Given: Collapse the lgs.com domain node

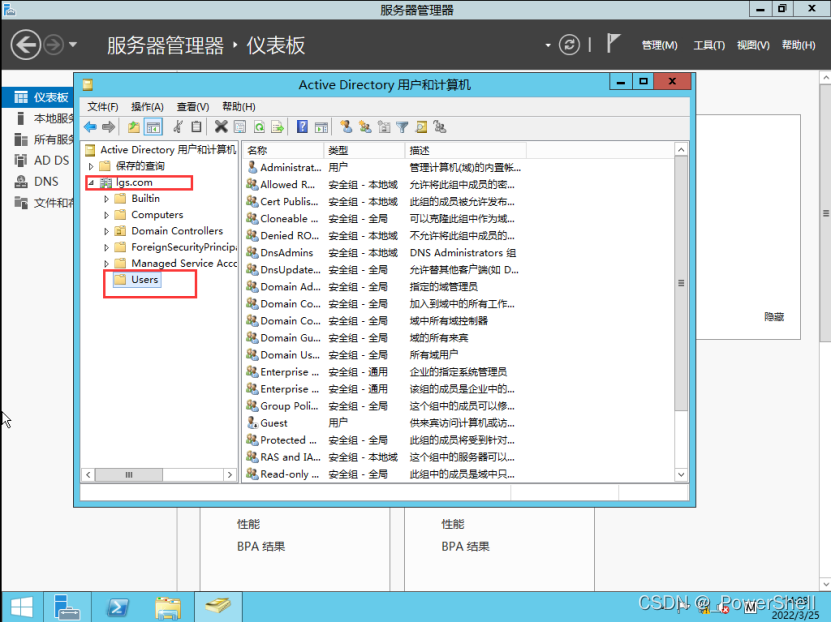Looking at the screenshot, I should (x=91, y=183).
